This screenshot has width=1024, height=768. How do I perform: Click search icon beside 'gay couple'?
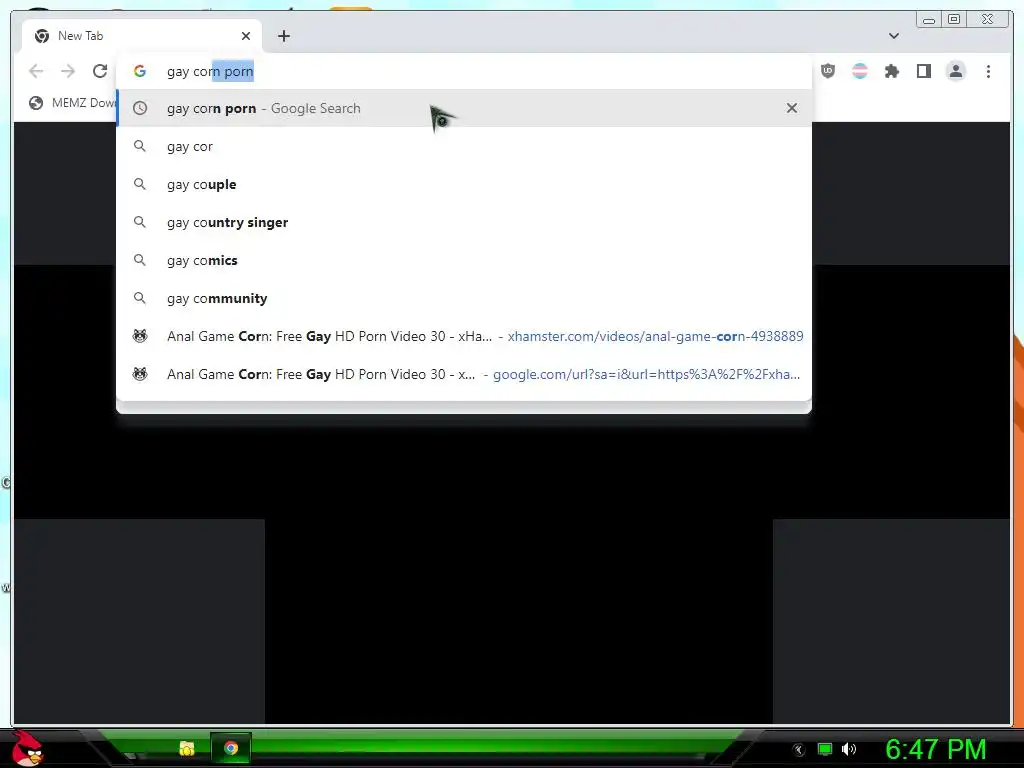click(140, 184)
